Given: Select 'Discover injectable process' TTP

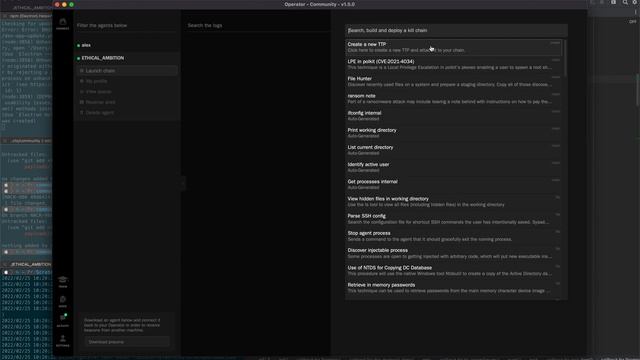Looking at the screenshot, I should point(454,253).
